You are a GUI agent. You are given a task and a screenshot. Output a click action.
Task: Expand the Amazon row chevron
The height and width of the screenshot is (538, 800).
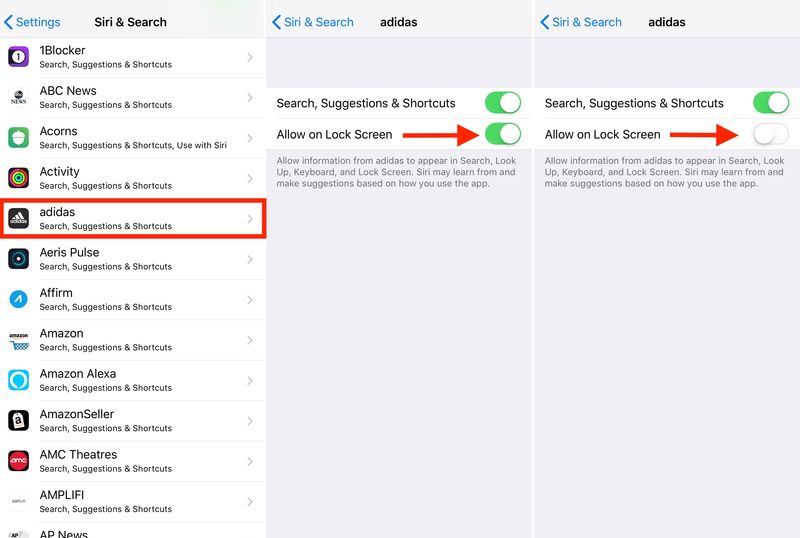point(249,340)
